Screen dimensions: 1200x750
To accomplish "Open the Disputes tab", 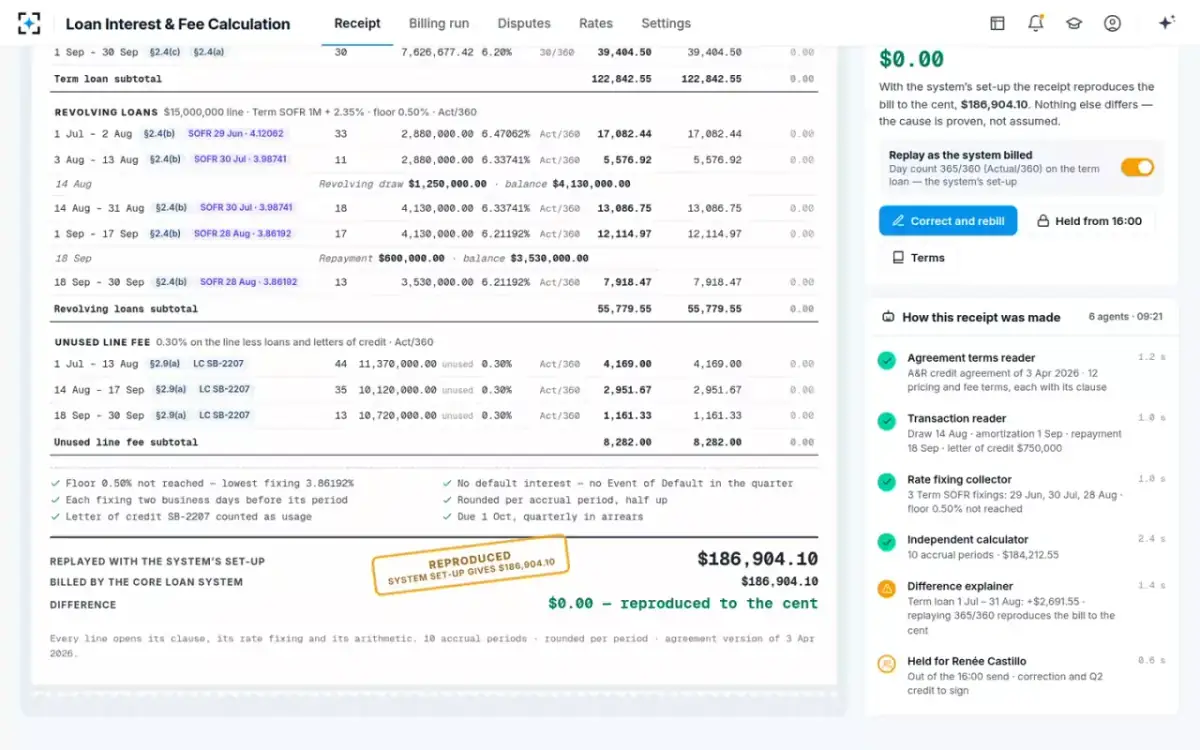I will coord(524,23).
